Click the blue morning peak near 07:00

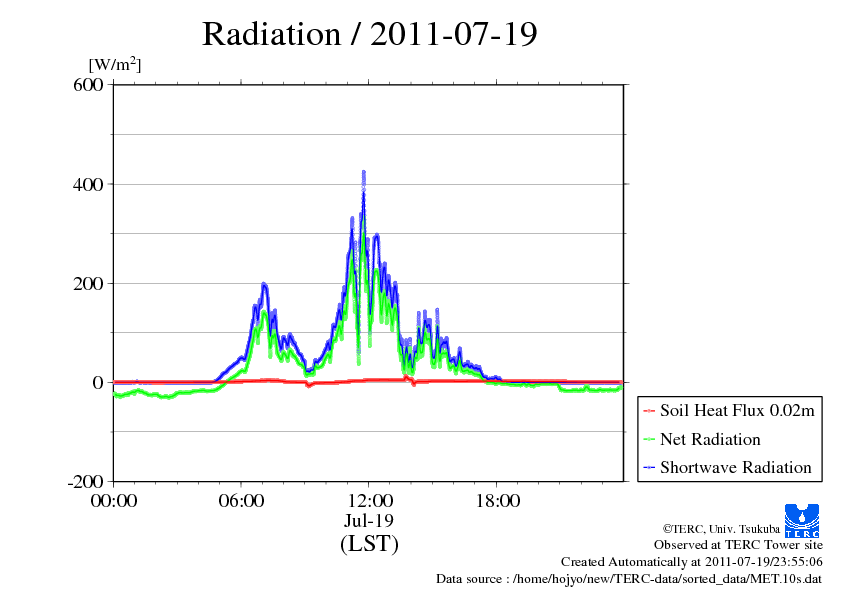click(x=264, y=286)
